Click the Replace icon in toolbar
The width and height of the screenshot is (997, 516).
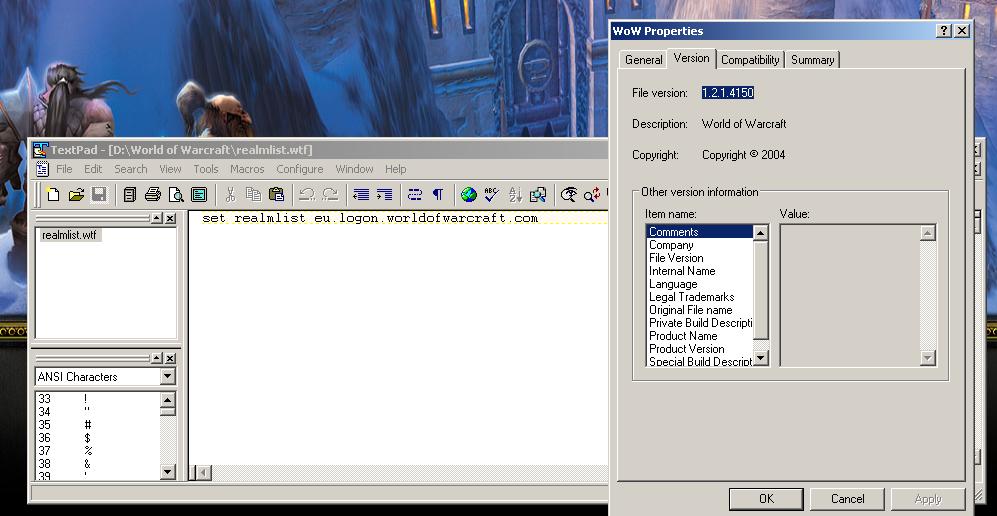click(x=592, y=194)
